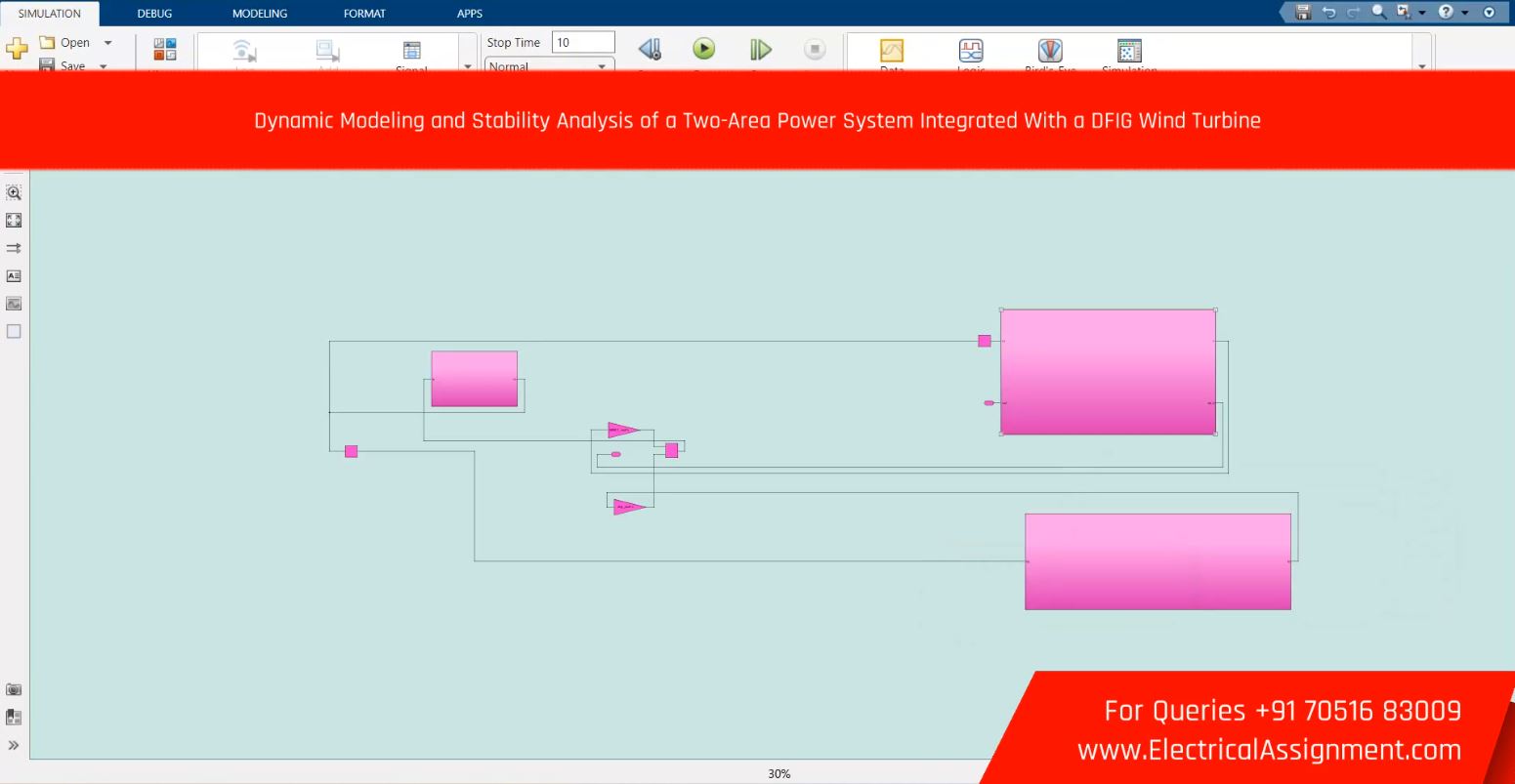Screen dimensions: 1515x784
Task: Expand the palette with double chevron
Action: pos(14,745)
